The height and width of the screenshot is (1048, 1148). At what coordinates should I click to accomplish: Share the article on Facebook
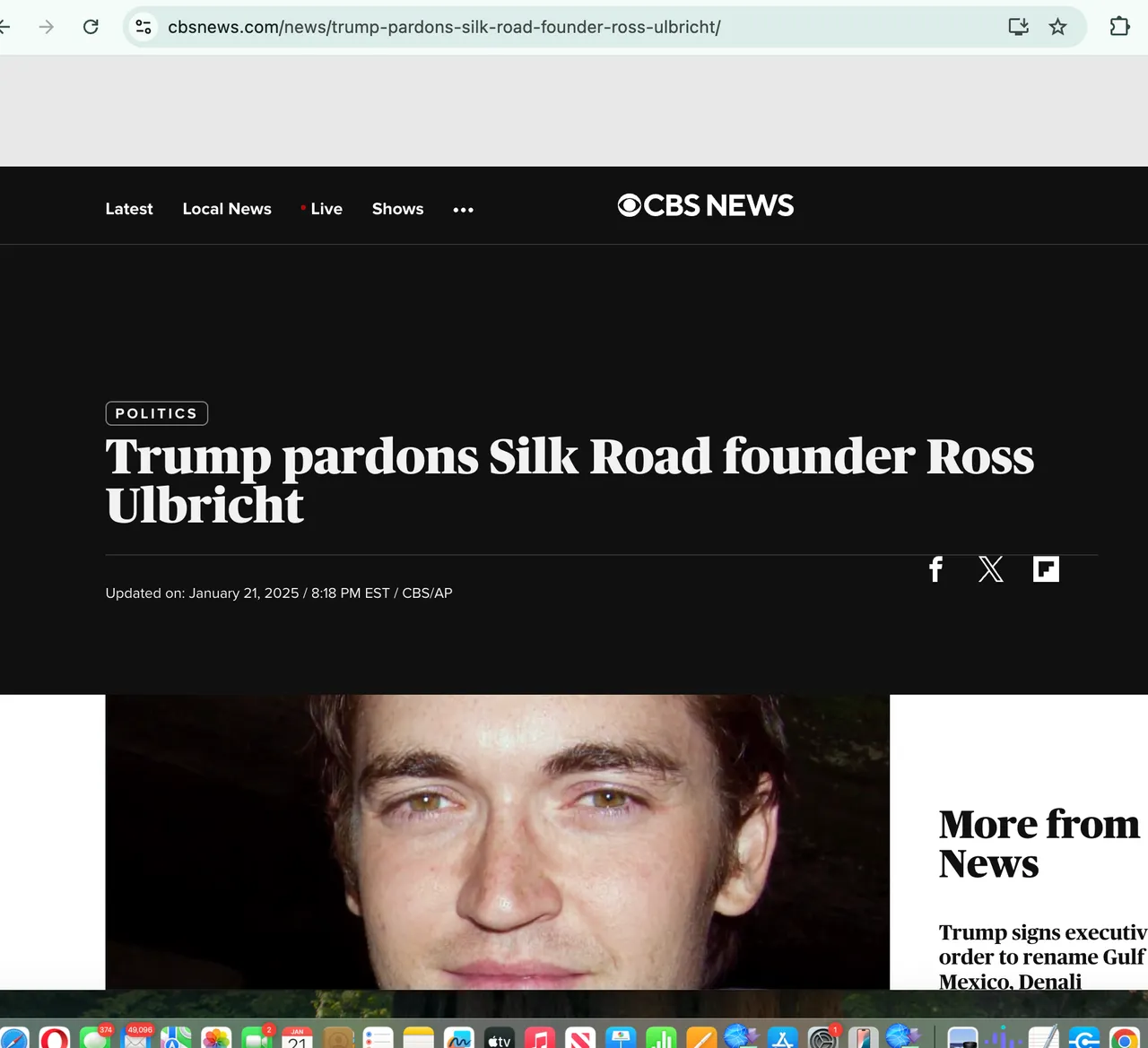coord(935,569)
